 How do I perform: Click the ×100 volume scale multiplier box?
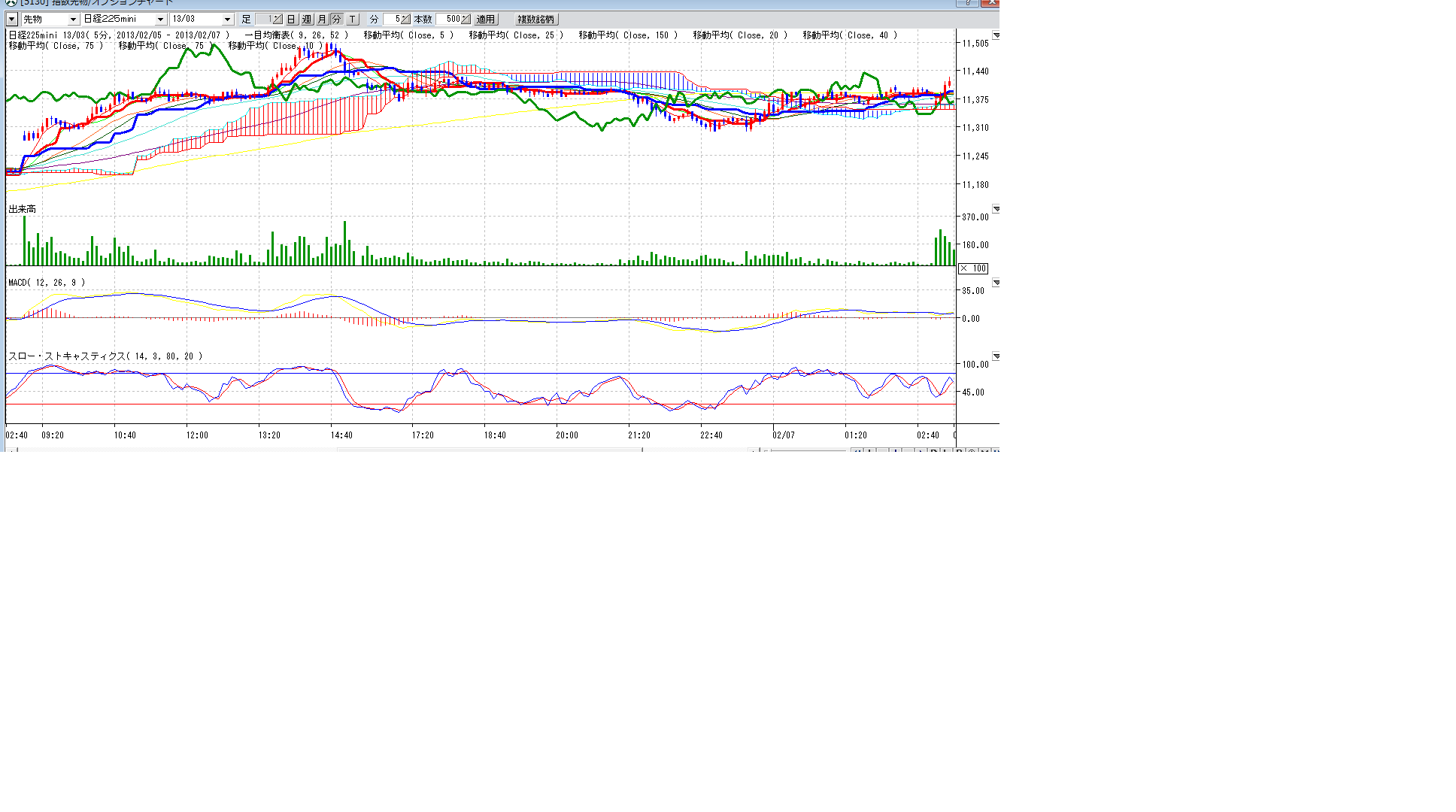coord(973,268)
